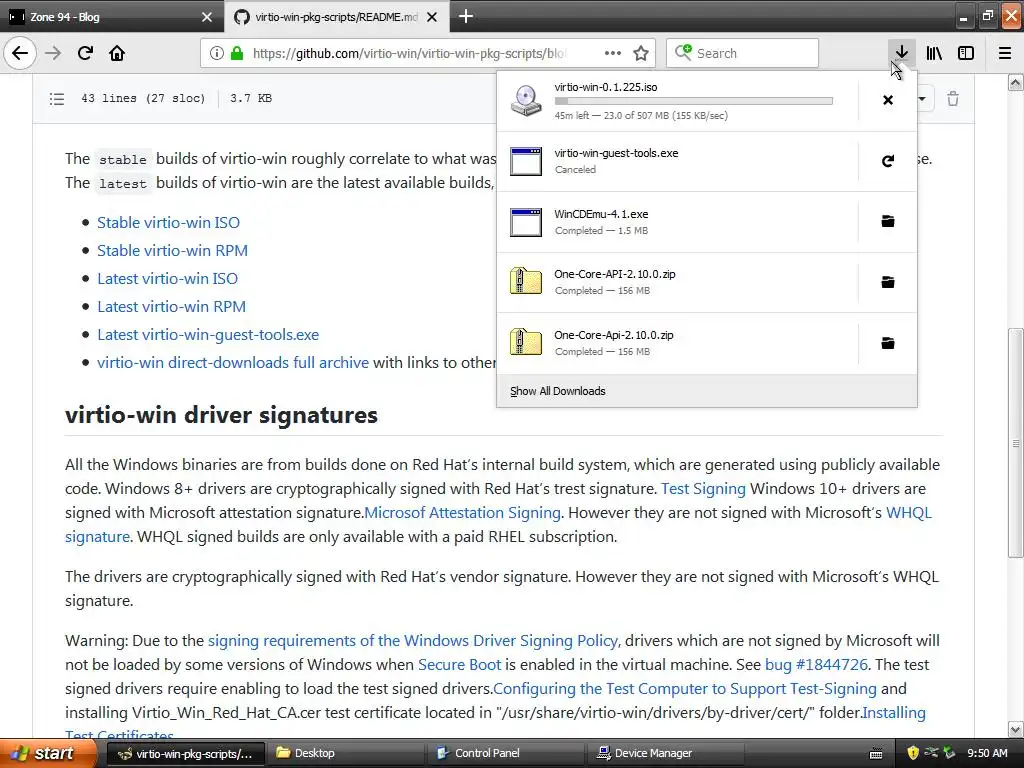Open Latest virtio-win-guest-tools.exe link
Screen dimensions: 1024x768
click(208, 334)
